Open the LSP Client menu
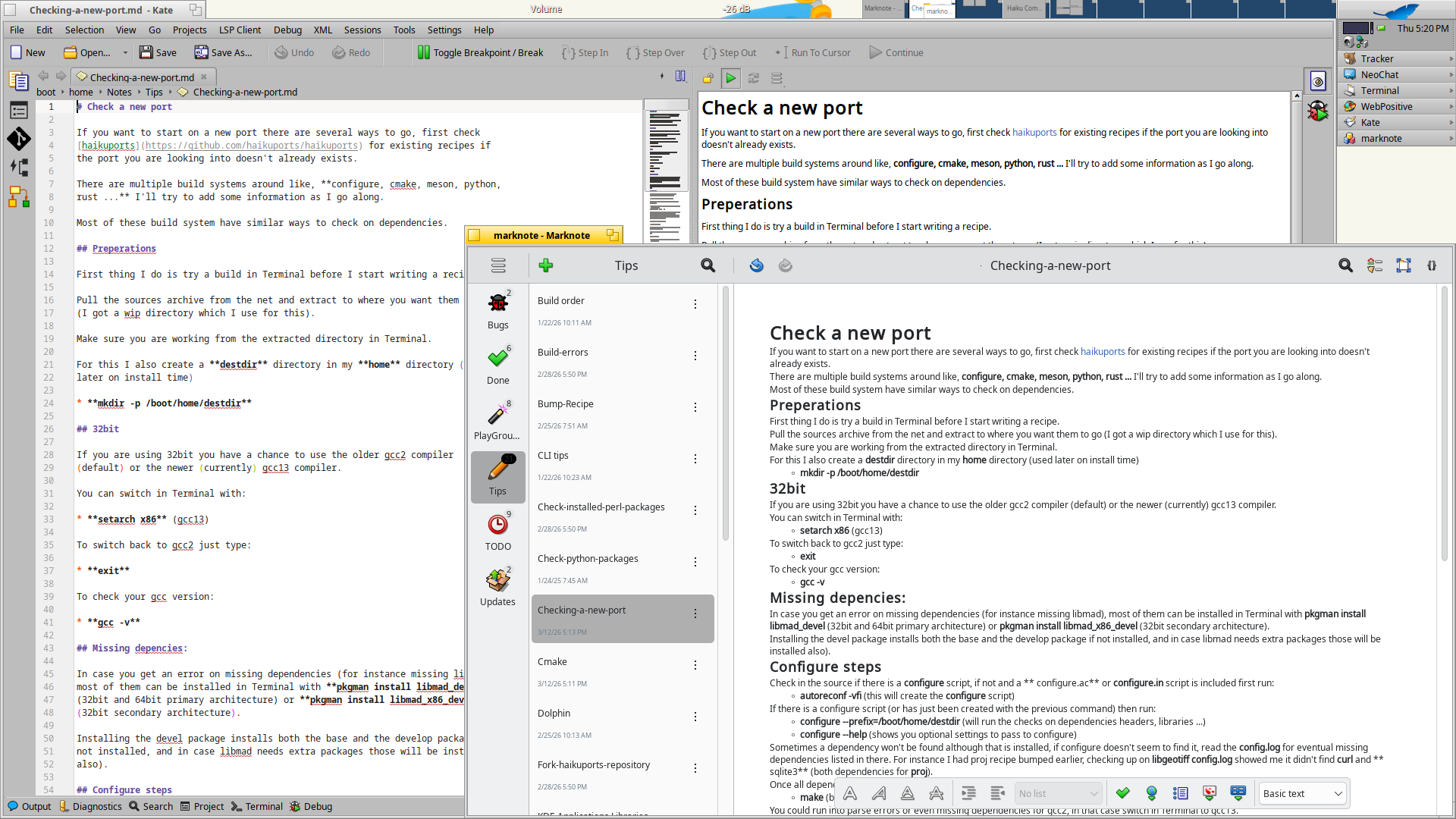The width and height of the screenshot is (1456, 819). pos(240,30)
